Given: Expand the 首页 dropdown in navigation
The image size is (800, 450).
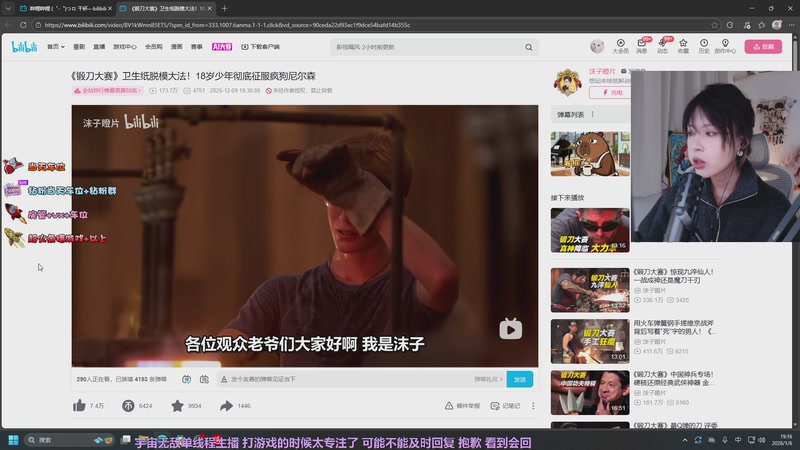Looking at the screenshot, I should click(56, 47).
